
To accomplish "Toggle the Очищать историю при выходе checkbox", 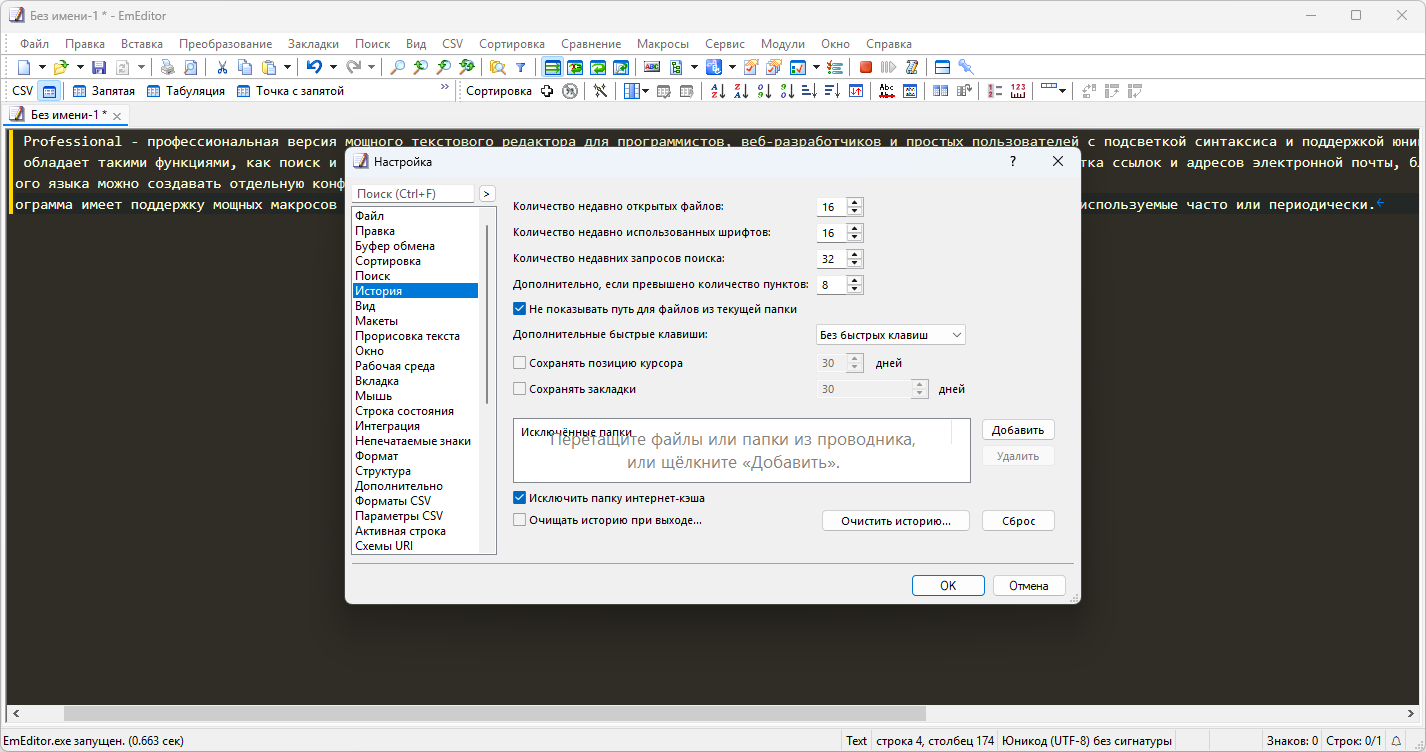I will click(x=519, y=520).
